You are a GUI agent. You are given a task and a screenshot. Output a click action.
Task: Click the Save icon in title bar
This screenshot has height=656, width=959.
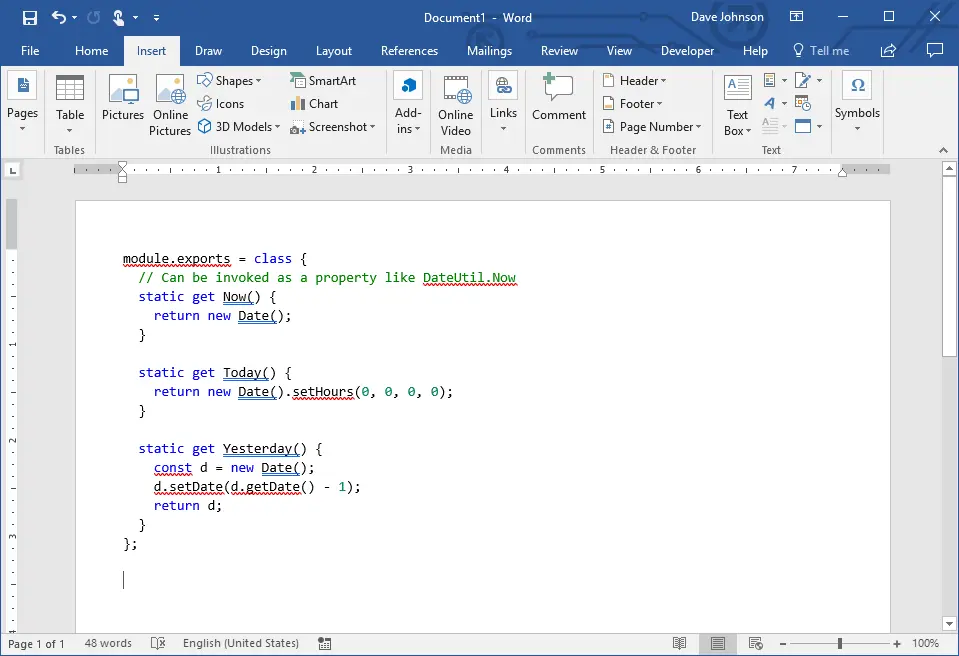point(29,18)
